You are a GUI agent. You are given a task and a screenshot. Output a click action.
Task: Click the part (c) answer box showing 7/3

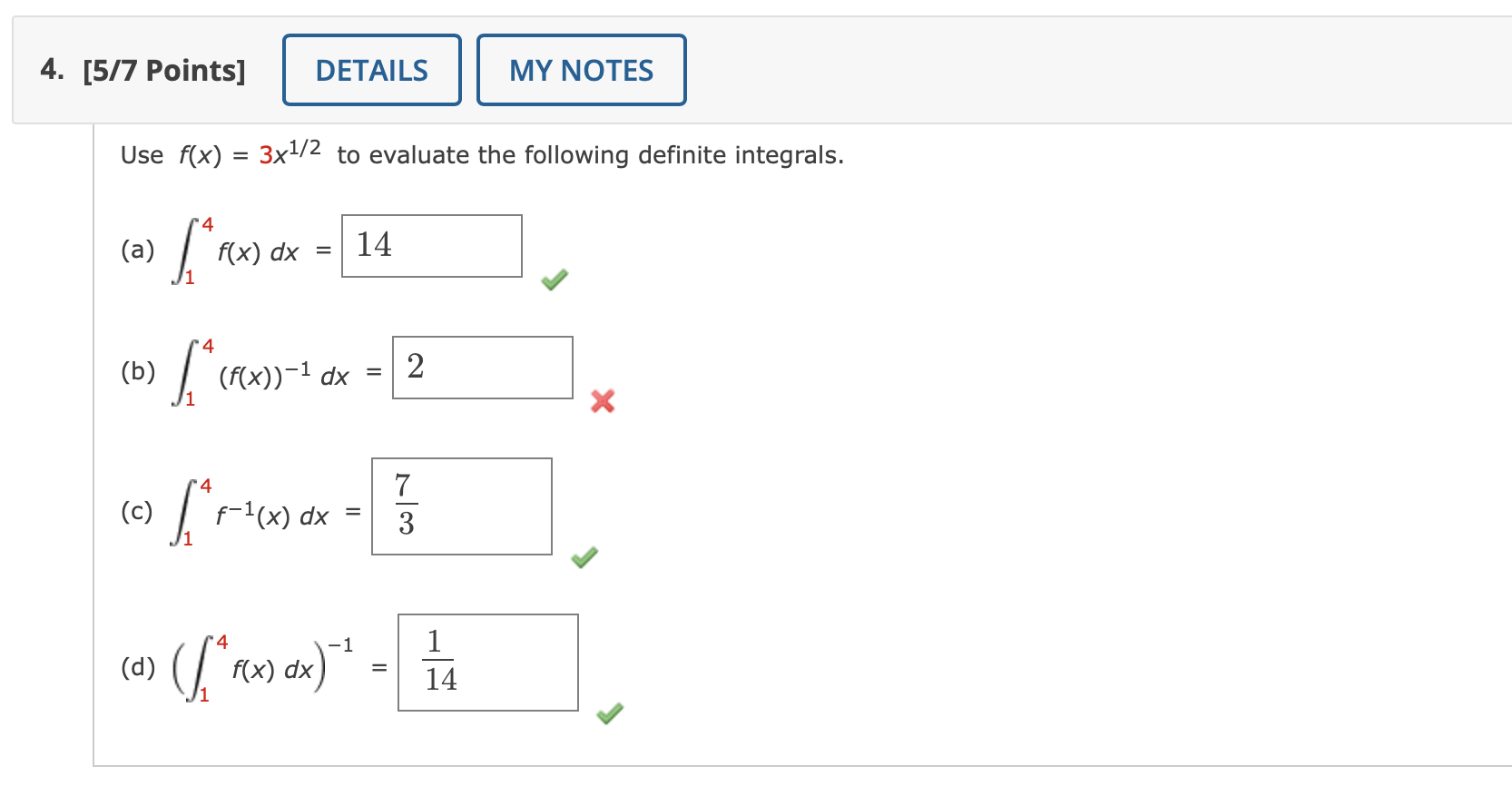pyautogui.click(x=462, y=506)
